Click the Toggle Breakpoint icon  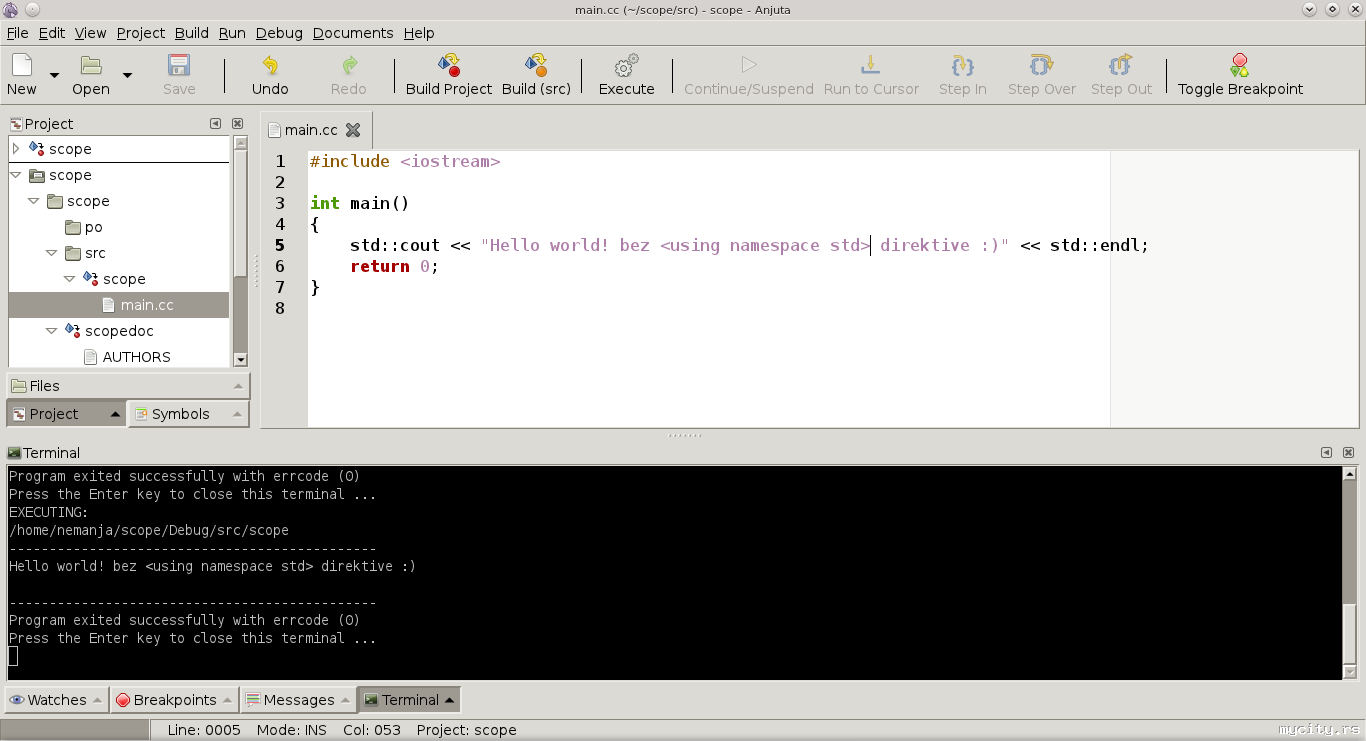click(1240, 66)
